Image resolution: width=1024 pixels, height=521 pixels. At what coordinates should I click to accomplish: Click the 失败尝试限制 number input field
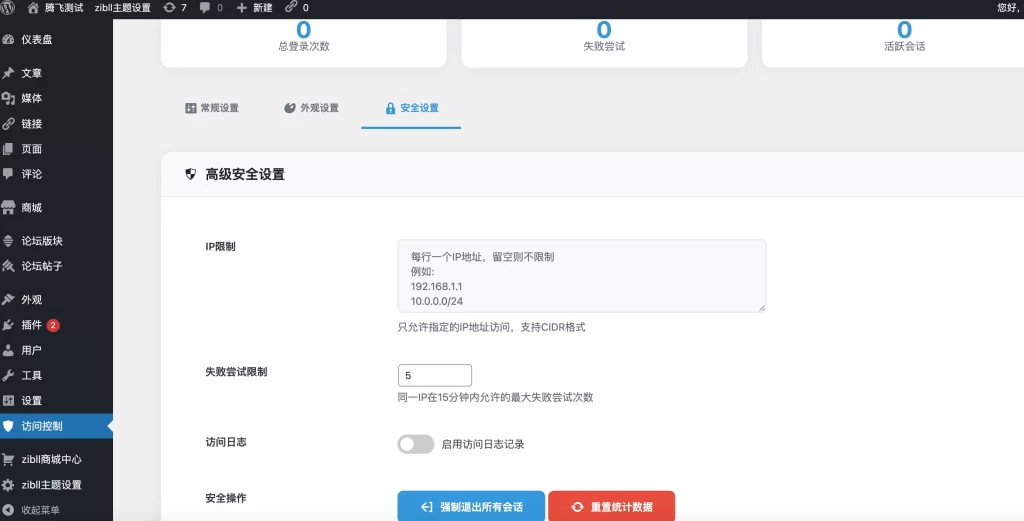pyautogui.click(x=434, y=375)
